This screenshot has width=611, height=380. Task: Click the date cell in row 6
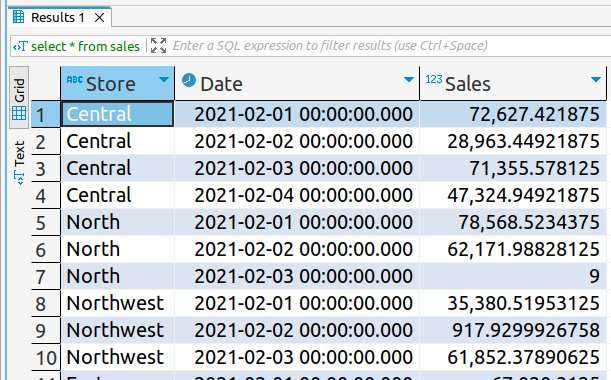[297, 249]
